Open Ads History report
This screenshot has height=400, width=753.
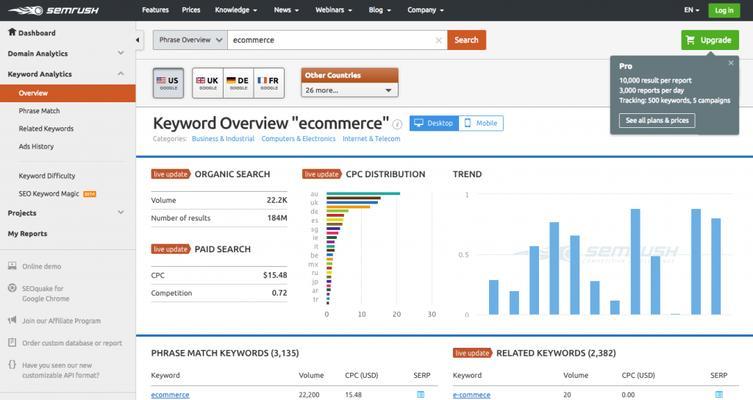[x=36, y=146]
